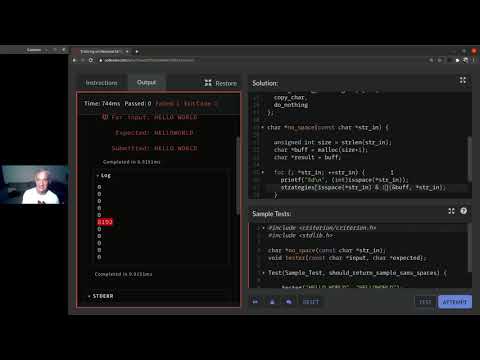Click the Failed count in results header
480x360 pixels.
point(167,104)
